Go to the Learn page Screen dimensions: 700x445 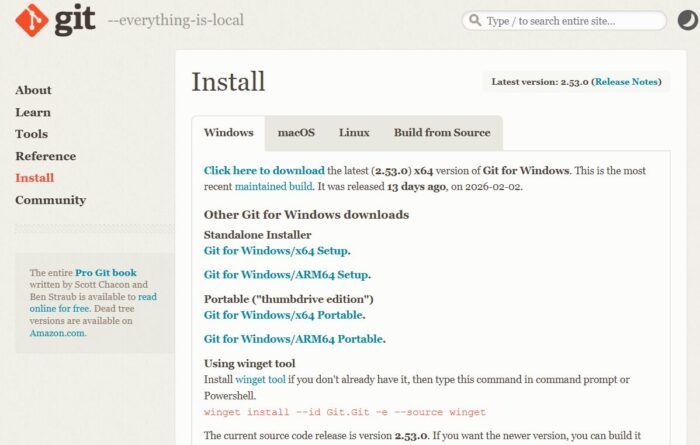coord(33,112)
